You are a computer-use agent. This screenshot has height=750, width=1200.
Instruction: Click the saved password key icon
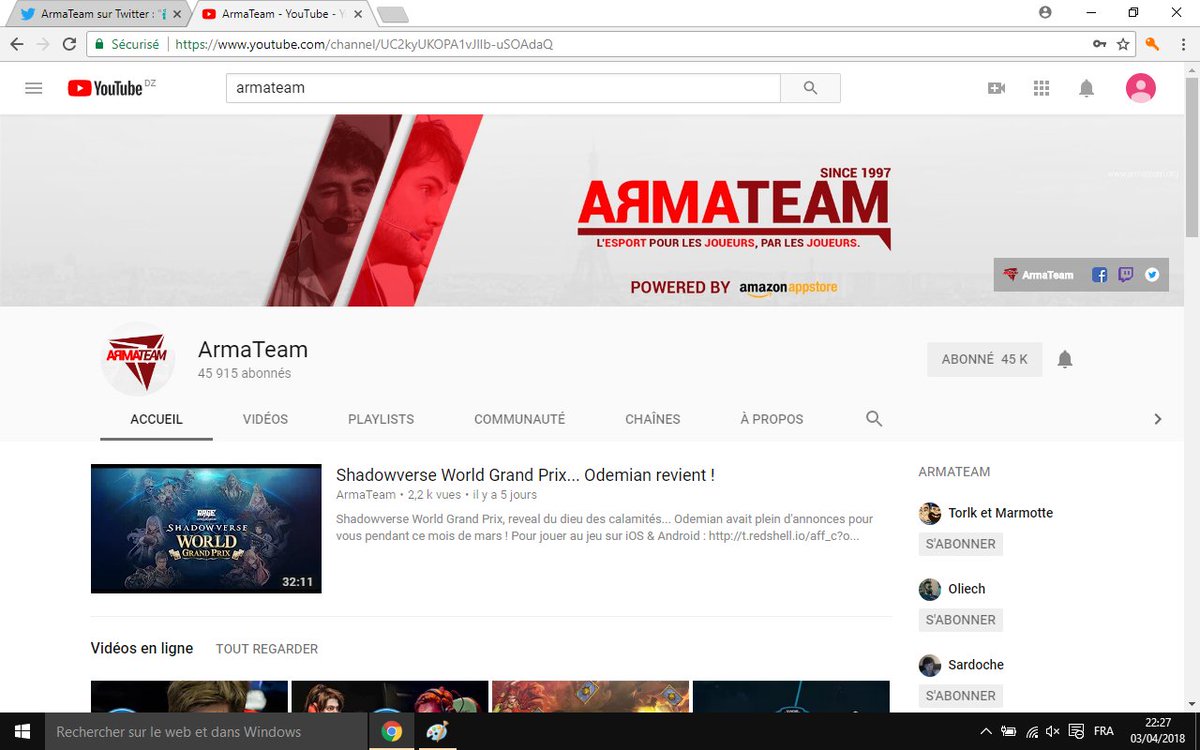click(x=1099, y=44)
